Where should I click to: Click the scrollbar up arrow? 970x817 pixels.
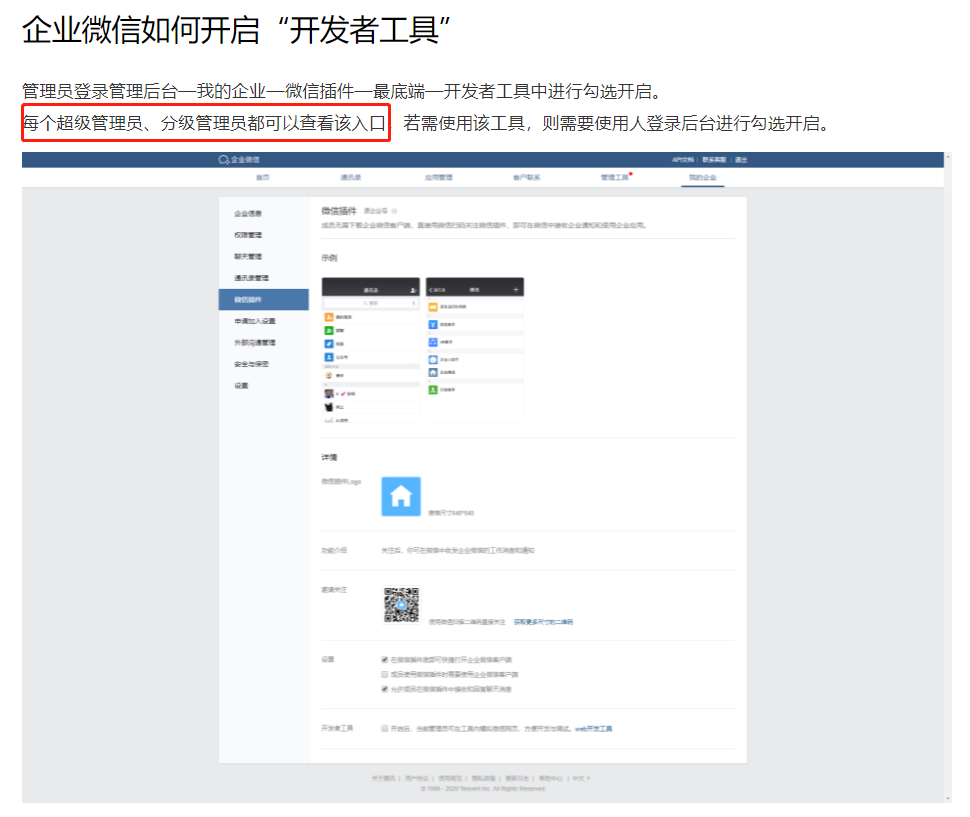948,157
